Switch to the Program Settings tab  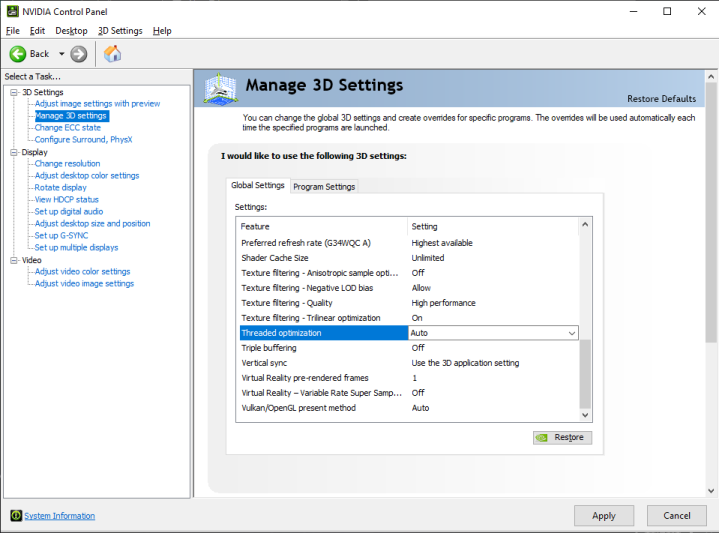[x=323, y=186]
